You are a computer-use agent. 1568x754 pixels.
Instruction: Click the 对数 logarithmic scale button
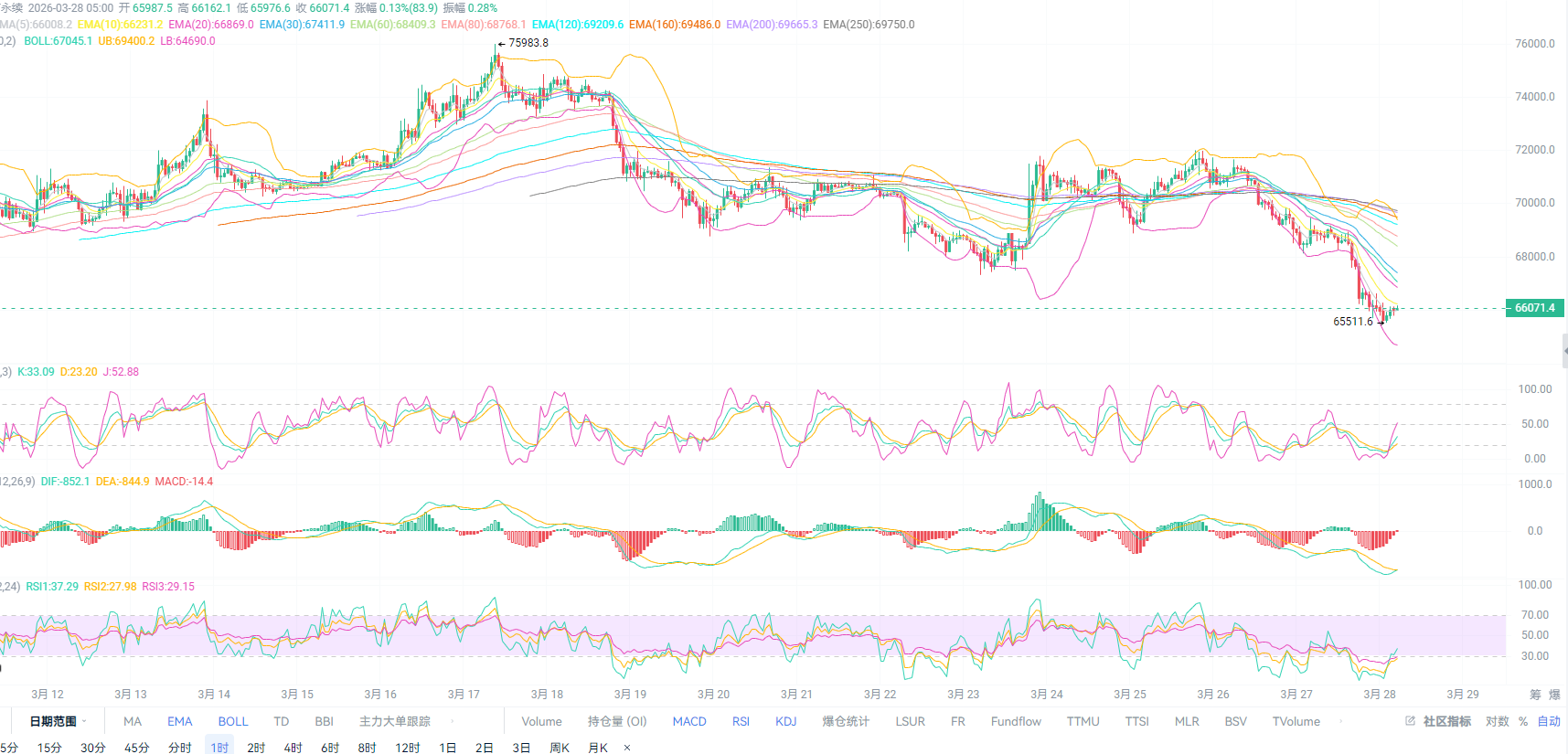pos(1497,721)
